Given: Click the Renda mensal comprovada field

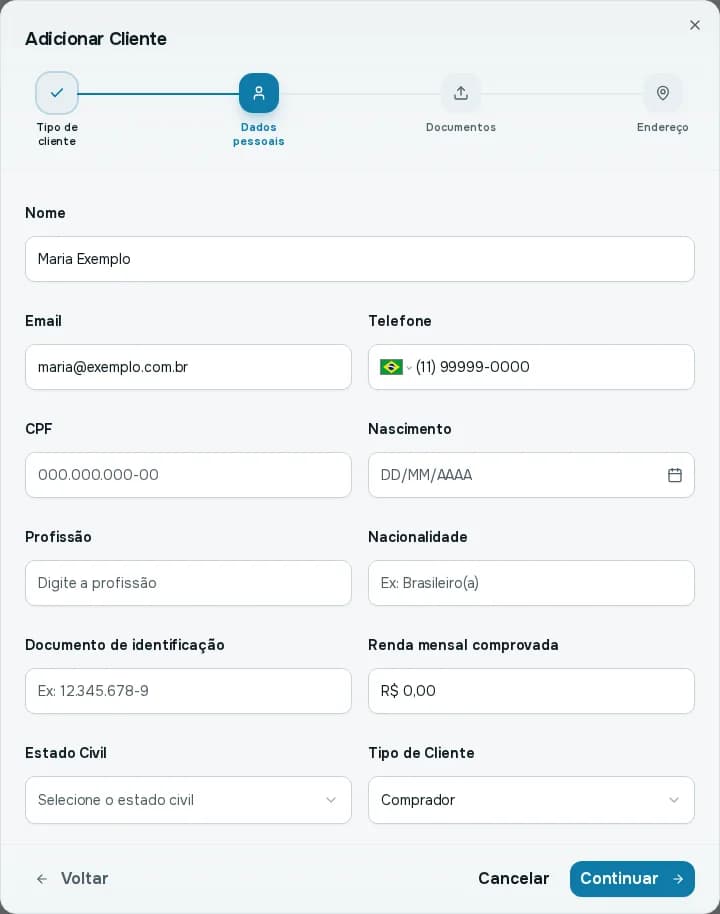Looking at the screenshot, I should (531, 691).
